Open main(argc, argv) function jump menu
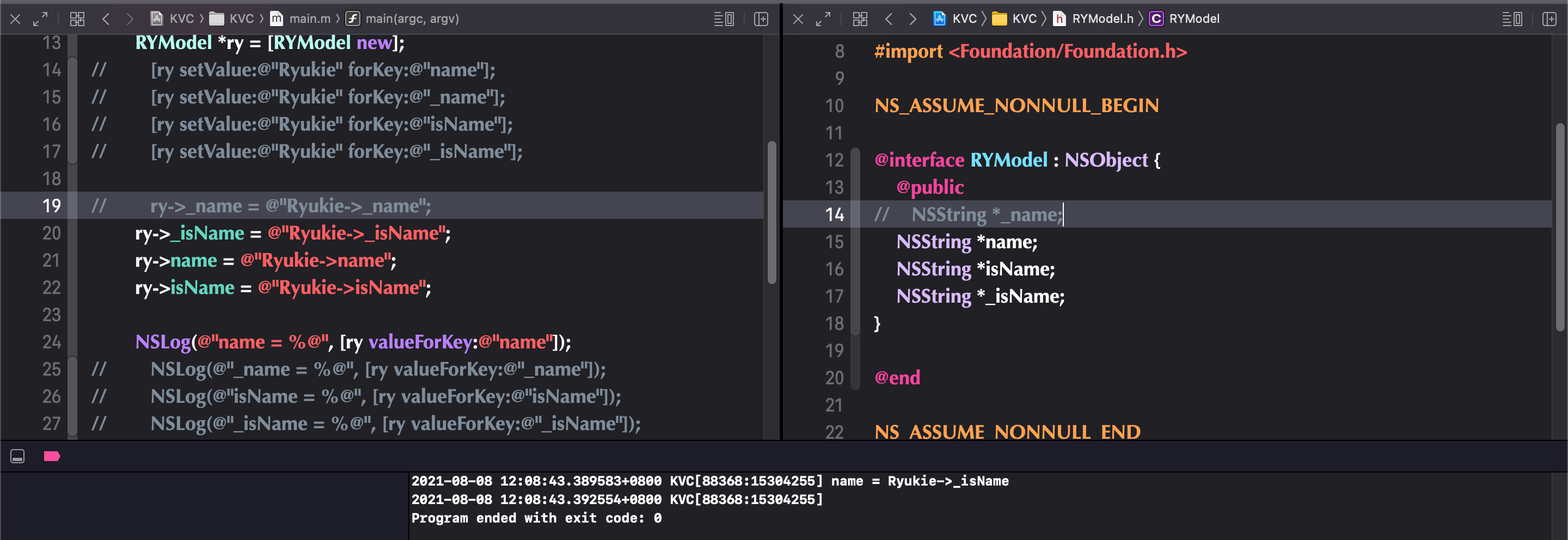 tap(402, 19)
